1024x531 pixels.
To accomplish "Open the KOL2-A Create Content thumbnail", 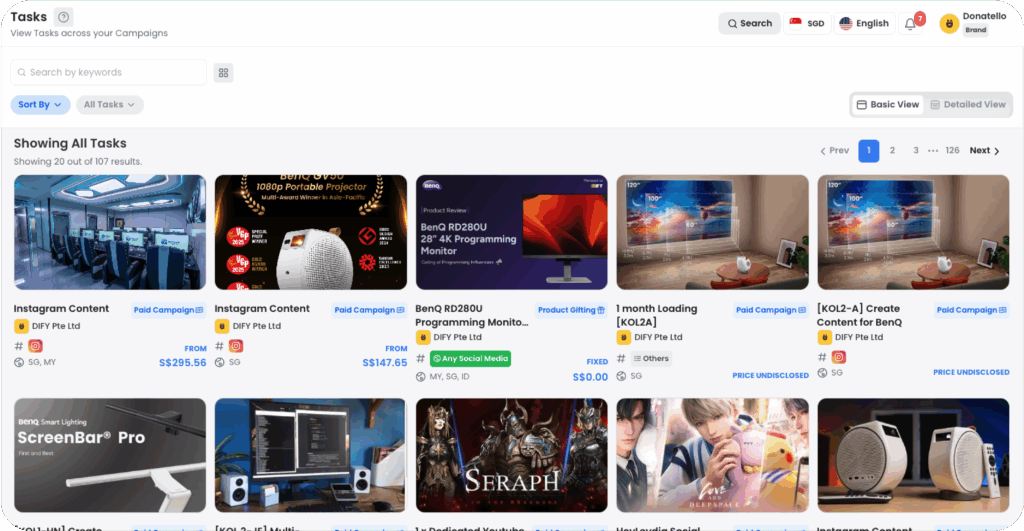I will [913, 232].
